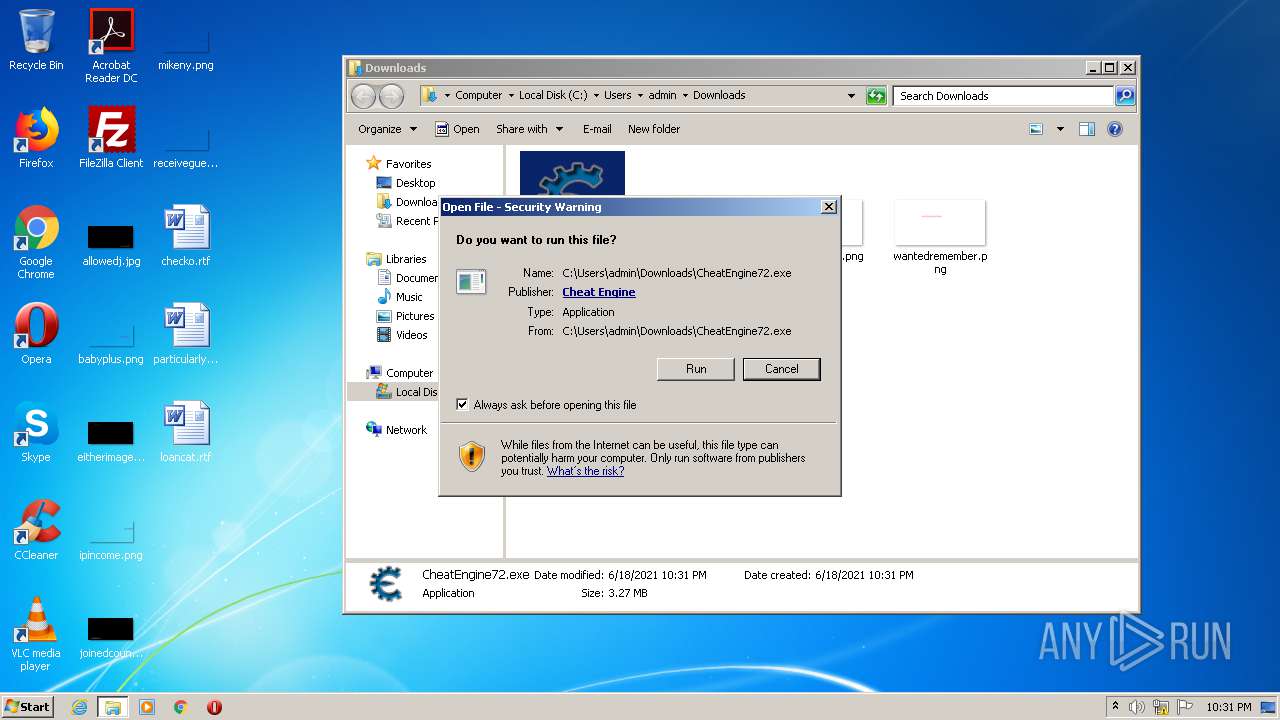Screen dimensions: 1280x720
Task: Click the Run button
Action: tap(696, 369)
